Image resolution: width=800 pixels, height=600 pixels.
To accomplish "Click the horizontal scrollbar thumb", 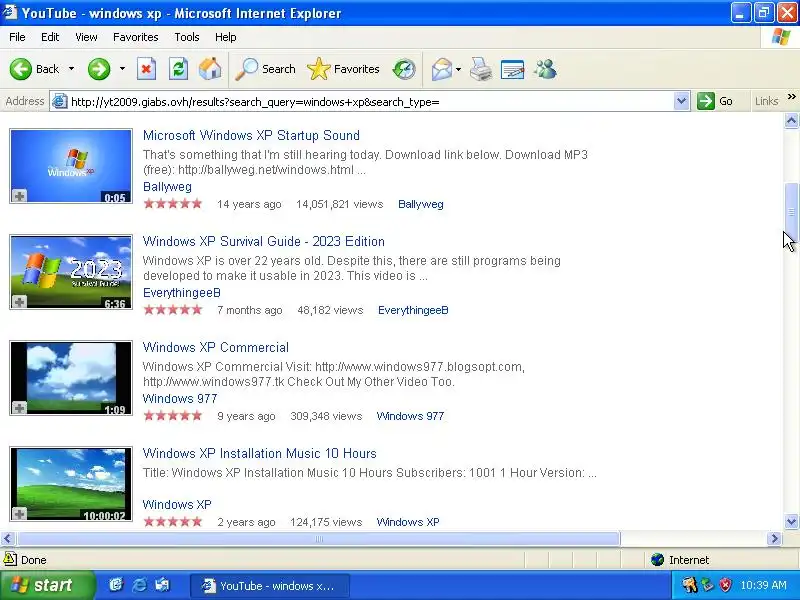I will point(318,538).
